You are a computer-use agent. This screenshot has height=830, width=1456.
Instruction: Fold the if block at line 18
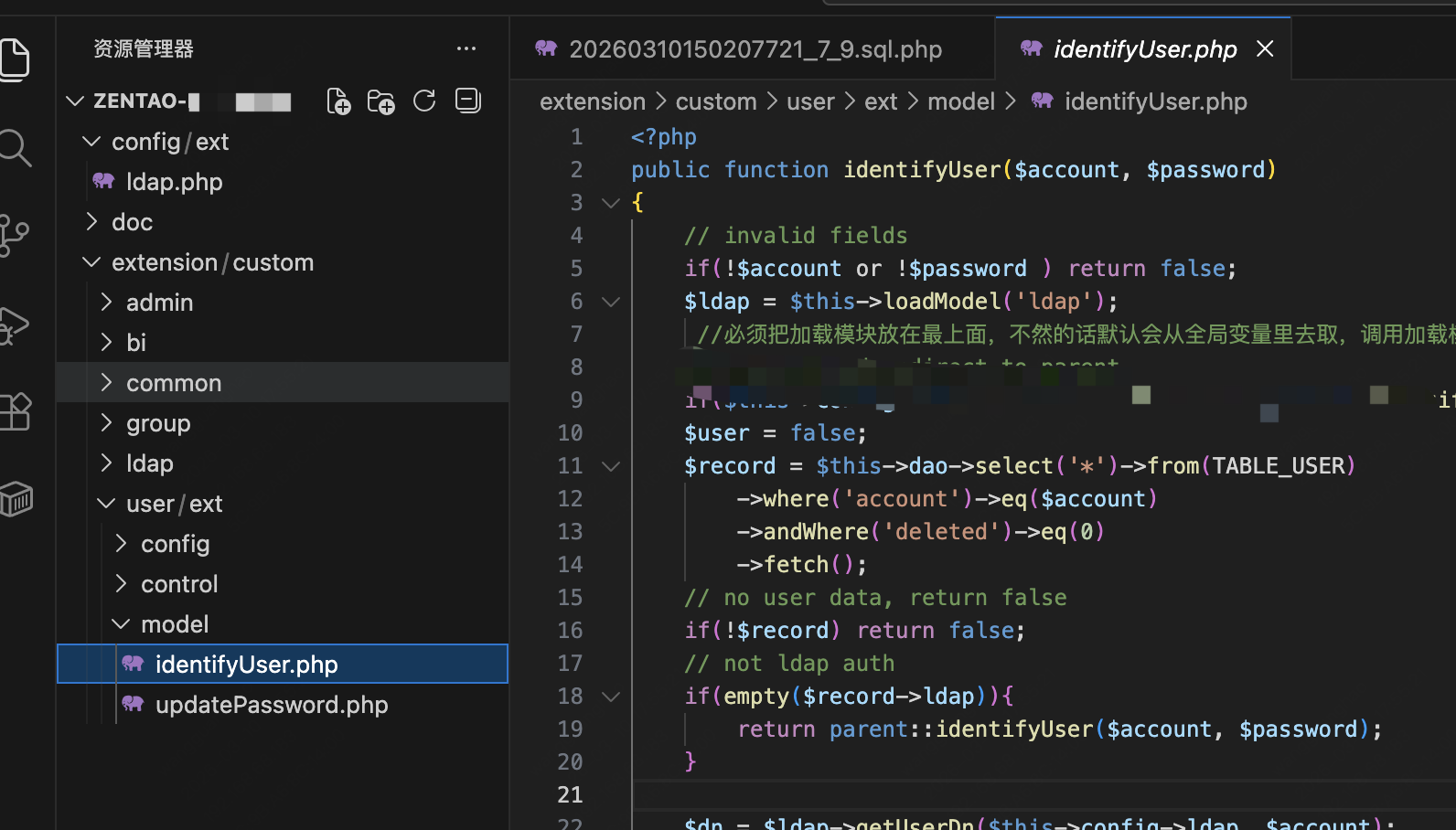pyautogui.click(x=611, y=697)
